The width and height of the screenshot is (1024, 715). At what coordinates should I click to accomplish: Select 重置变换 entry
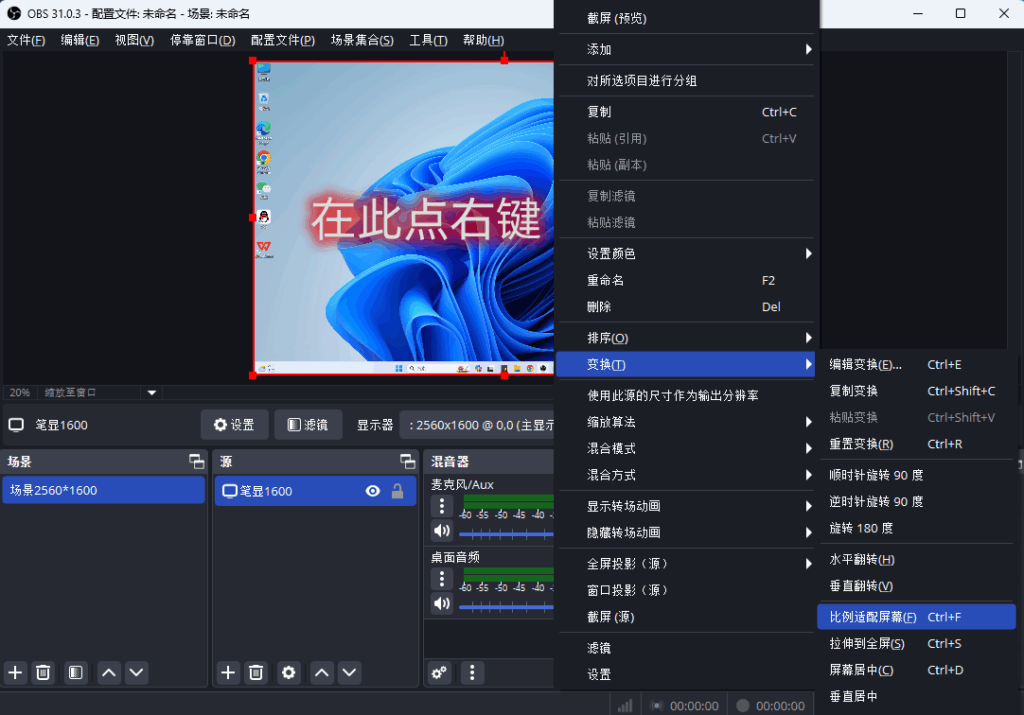916,444
